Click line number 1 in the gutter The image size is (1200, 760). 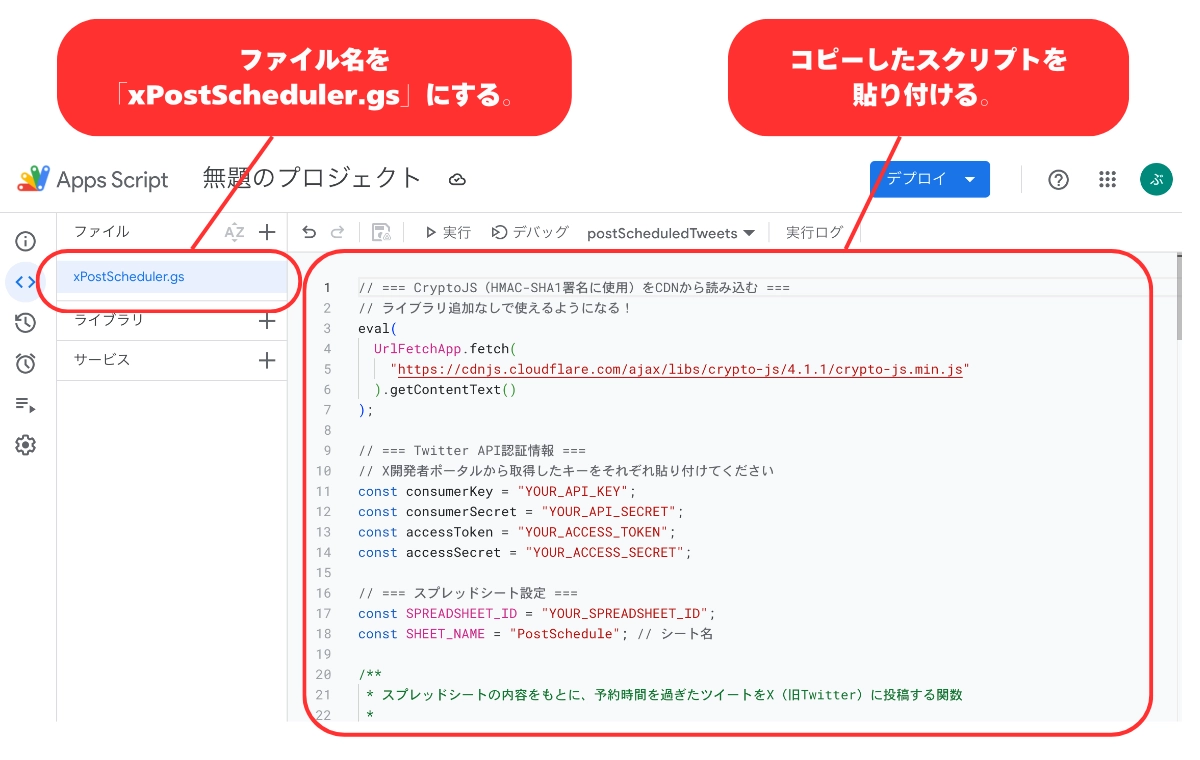click(x=326, y=288)
